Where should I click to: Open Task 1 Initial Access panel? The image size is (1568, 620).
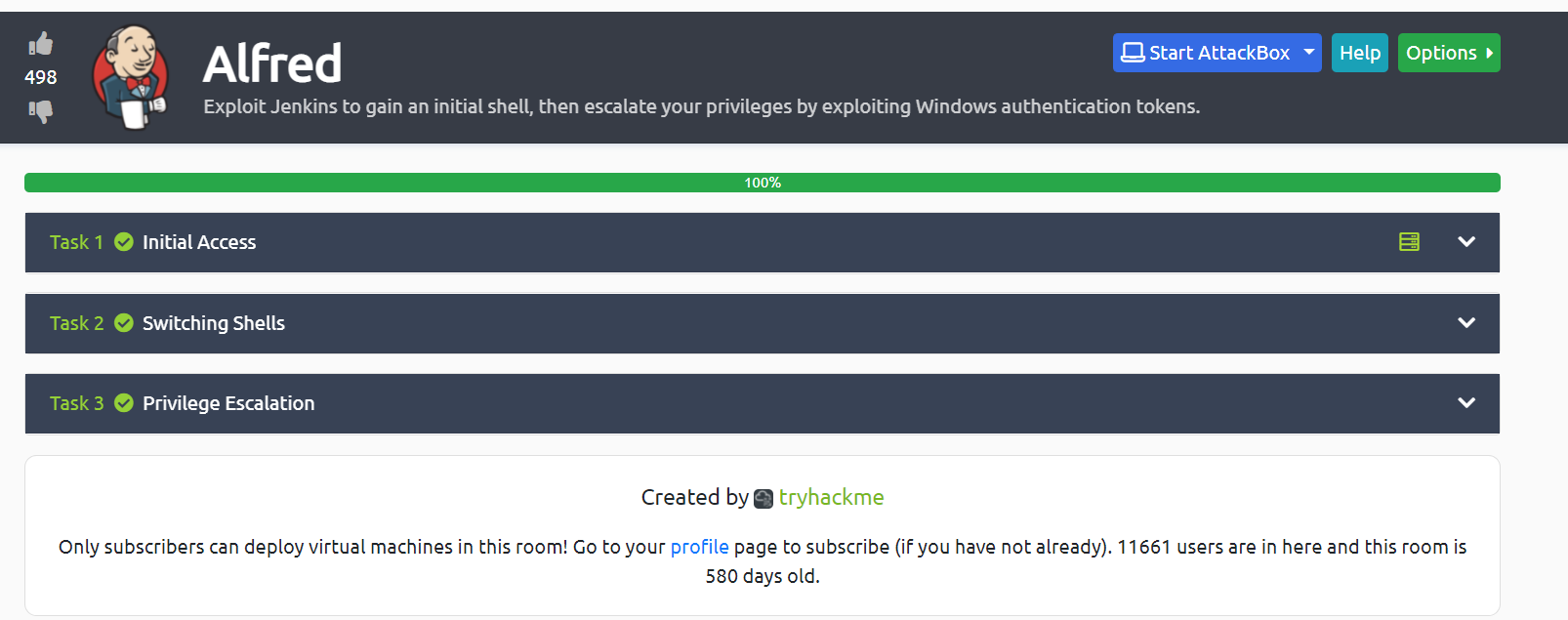(x=1465, y=241)
